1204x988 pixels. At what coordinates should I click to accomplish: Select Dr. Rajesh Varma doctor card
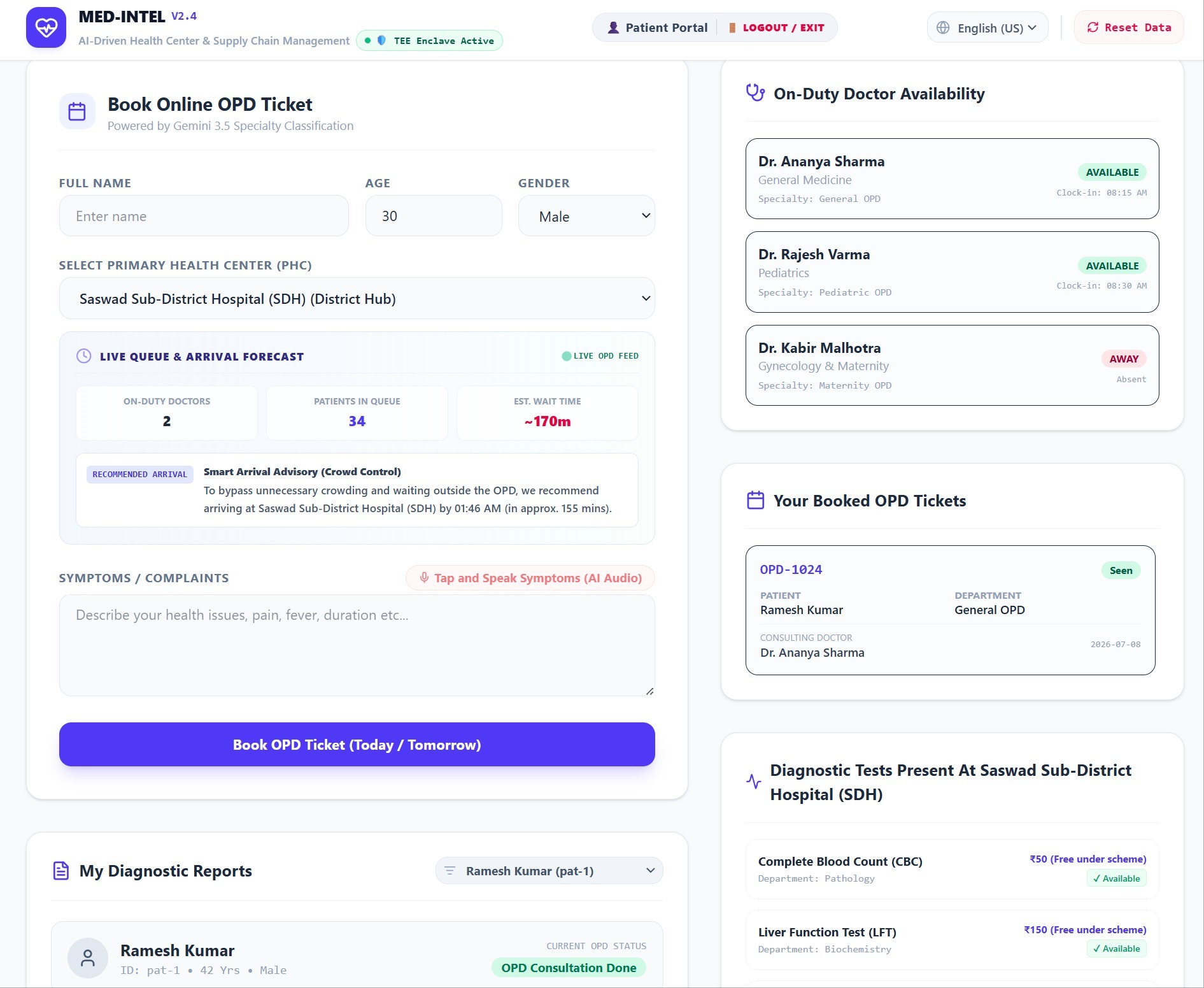pyautogui.click(x=953, y=272)
